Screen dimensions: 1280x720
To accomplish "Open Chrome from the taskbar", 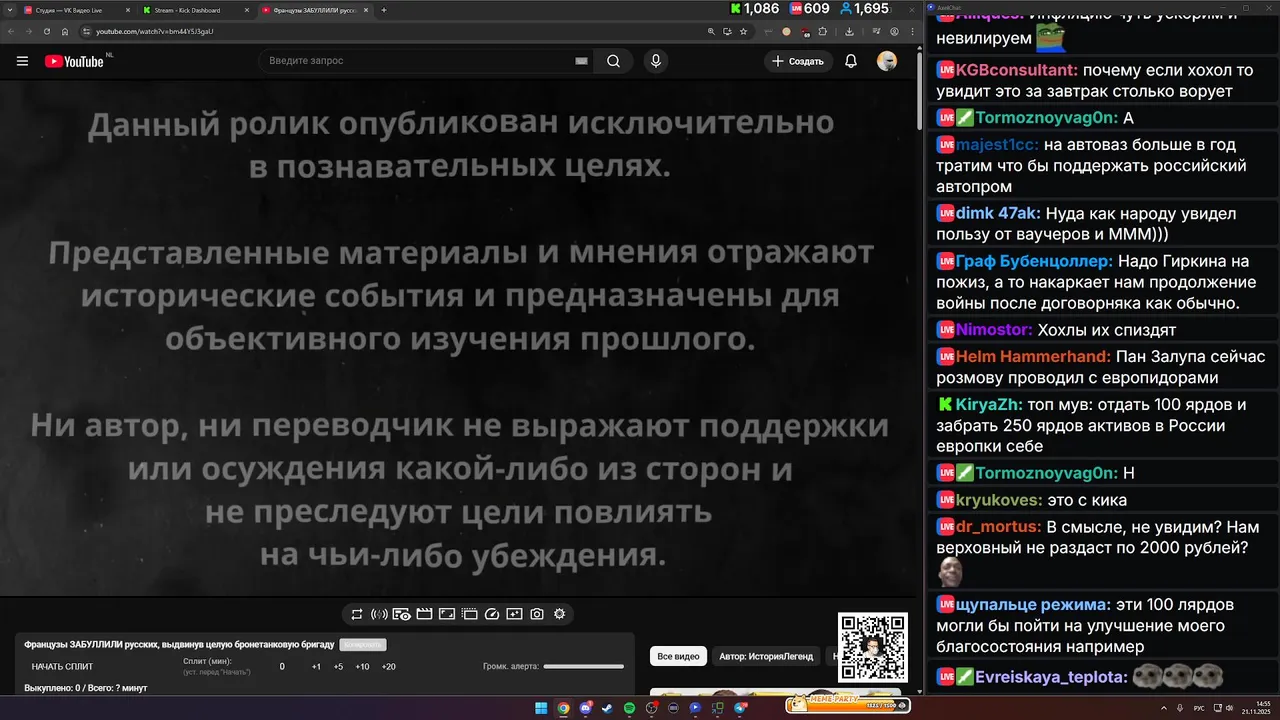I will pos(563,708).
